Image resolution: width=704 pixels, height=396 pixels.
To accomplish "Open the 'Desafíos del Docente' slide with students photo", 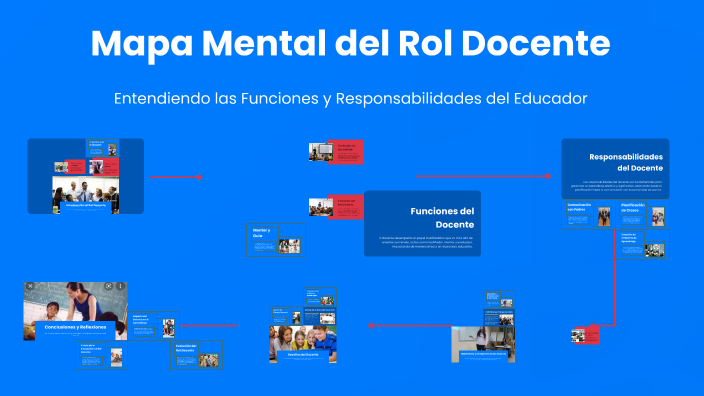I will pyautogui.click(x=303, y=344).
